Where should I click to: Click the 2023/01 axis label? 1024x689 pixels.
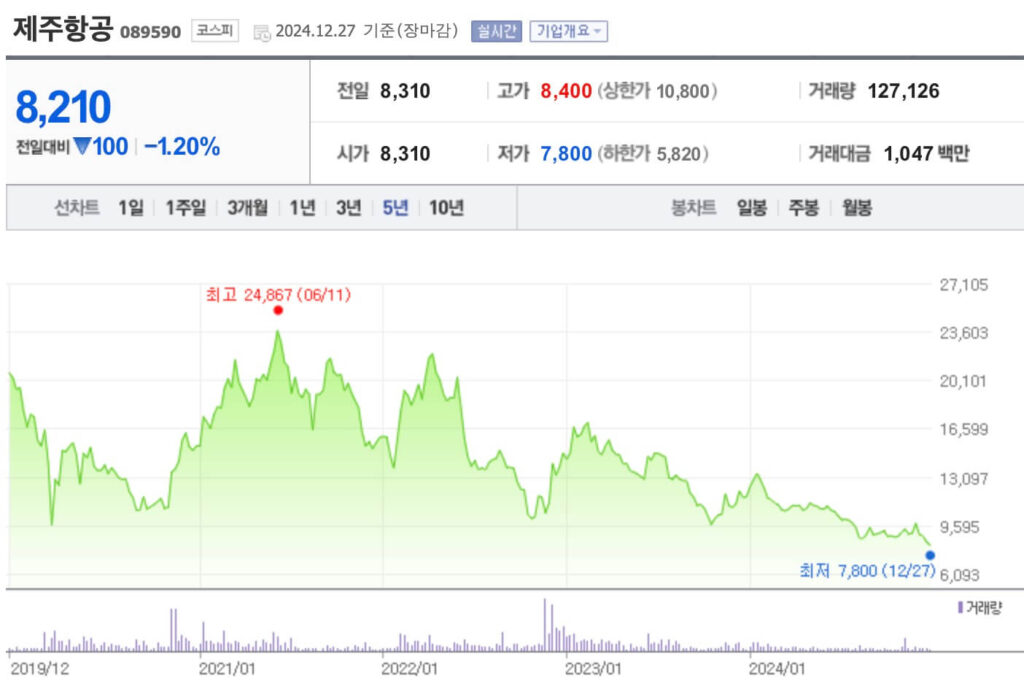[x=592, y=669]
